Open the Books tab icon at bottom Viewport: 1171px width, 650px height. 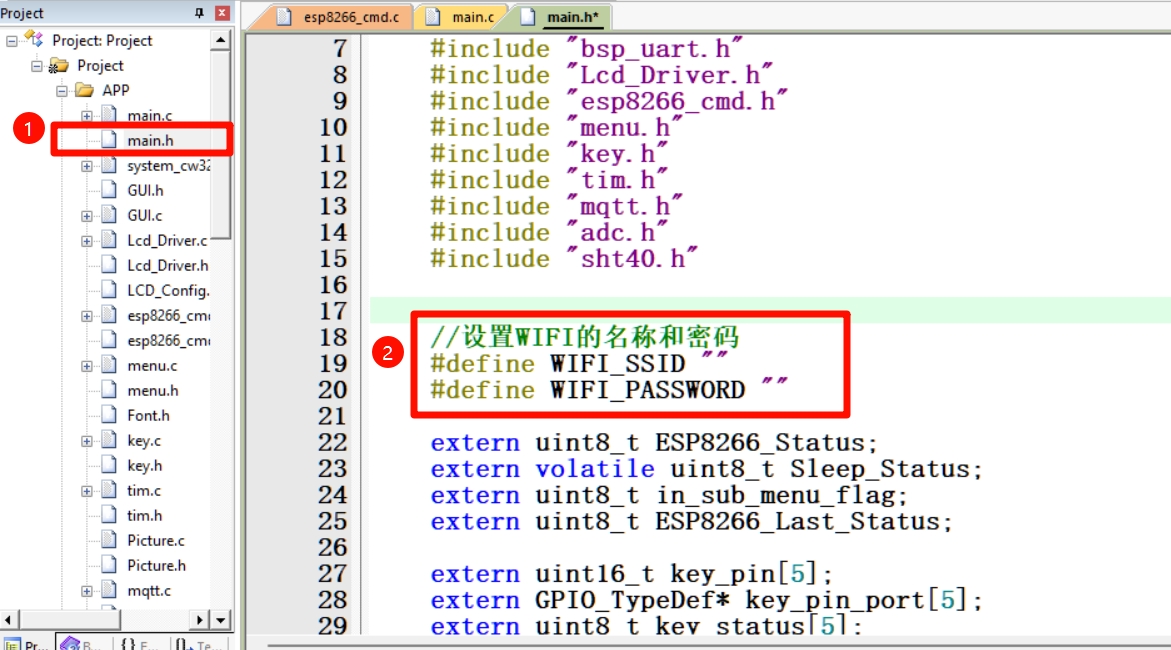pyautogui.click(x=70, y=643)
